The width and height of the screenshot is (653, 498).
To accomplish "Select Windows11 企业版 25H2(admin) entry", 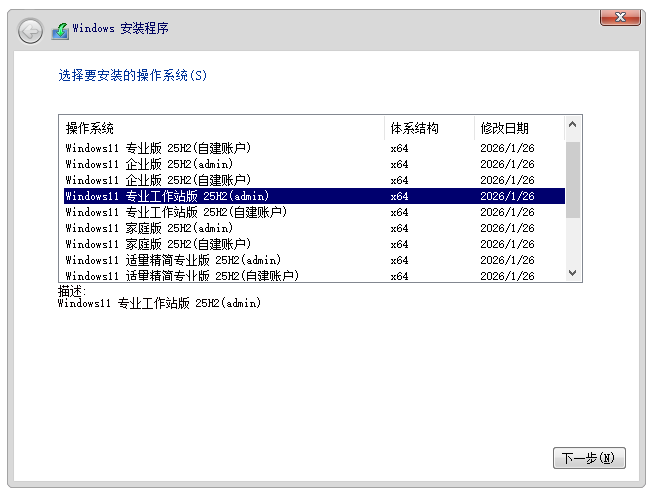I will coord(149,164).
